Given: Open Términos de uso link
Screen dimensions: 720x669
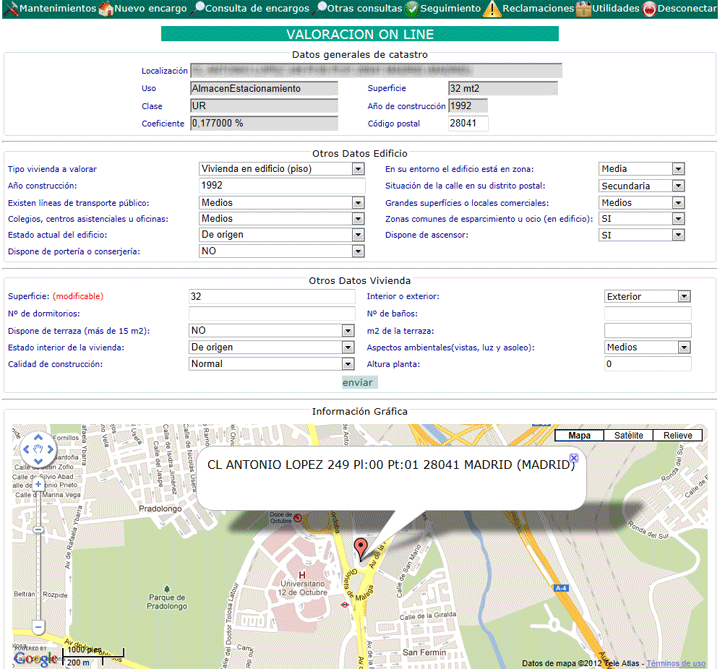Looking at the screenshot, I should 676,663.
